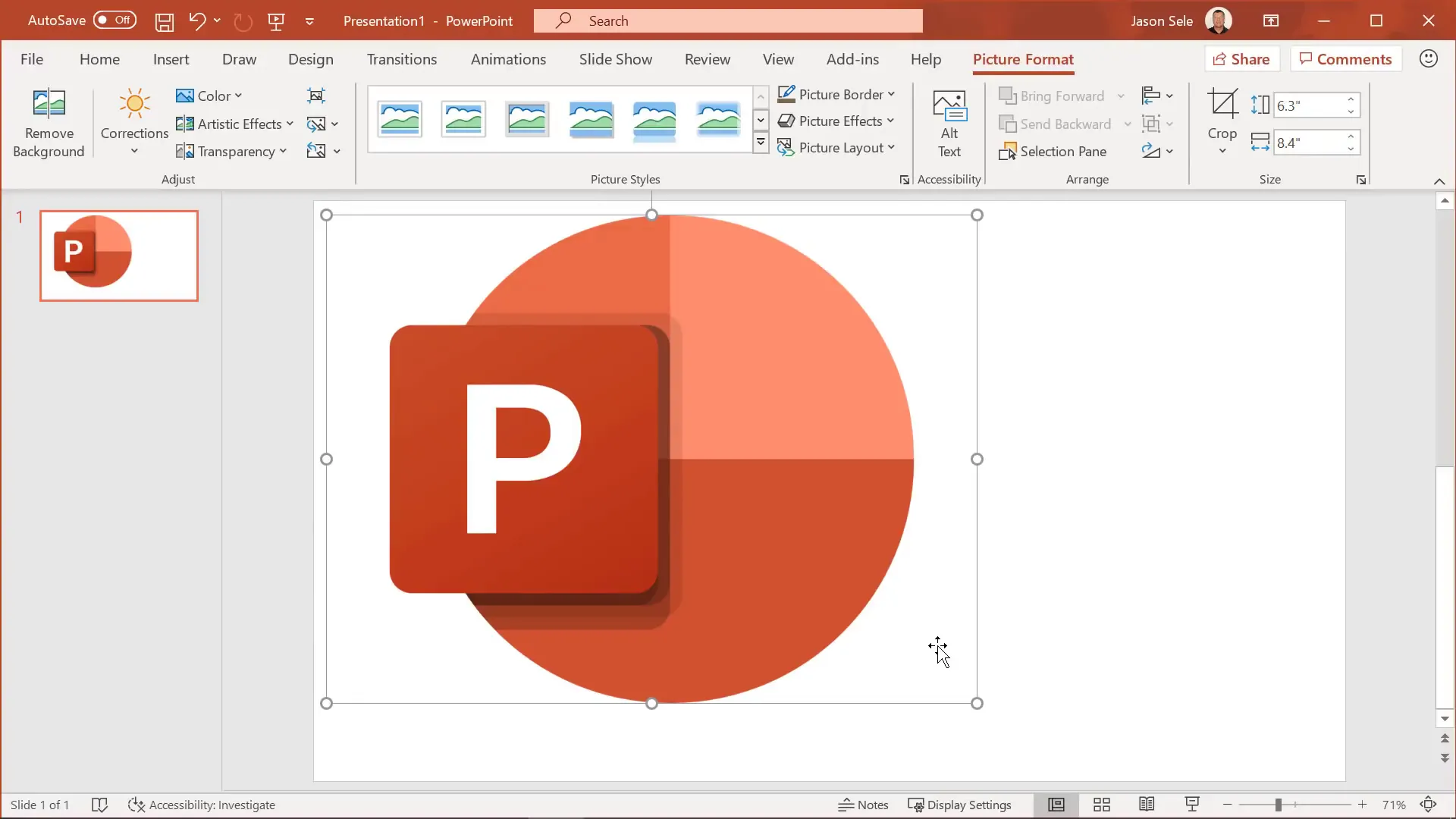Switch to the Slide Show tab

tap(615, 59)
